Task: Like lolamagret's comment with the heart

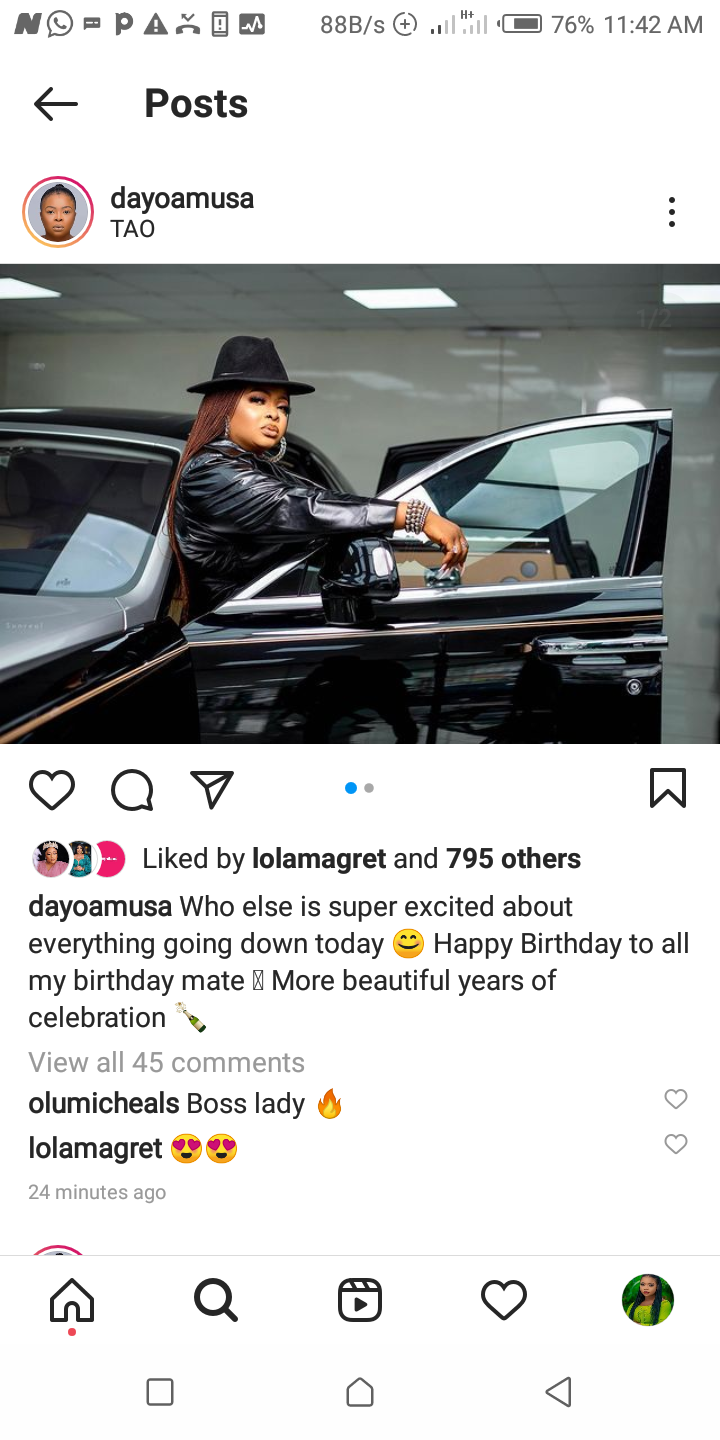Action: [676, 1143]
